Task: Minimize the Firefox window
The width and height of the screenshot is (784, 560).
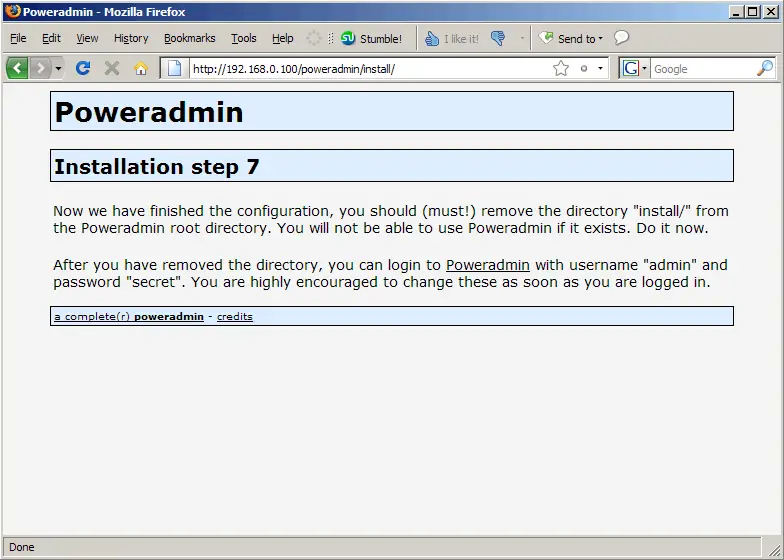Action: (735, 12)
